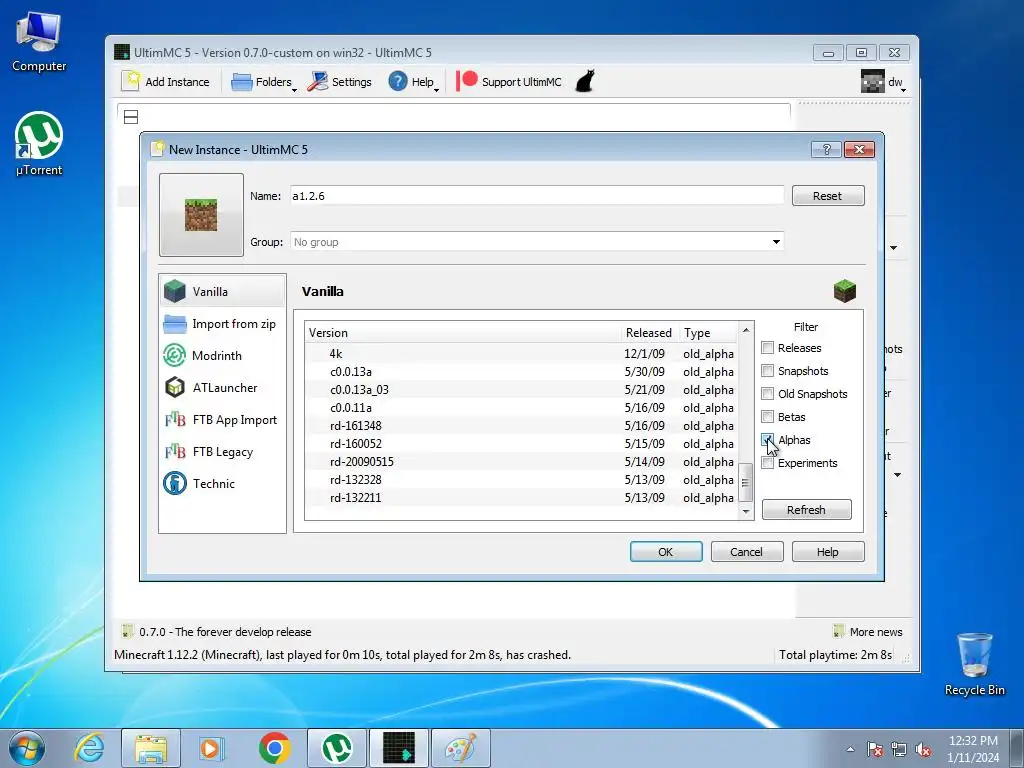Click the Paint icon in the taskbar

[461, 748]
